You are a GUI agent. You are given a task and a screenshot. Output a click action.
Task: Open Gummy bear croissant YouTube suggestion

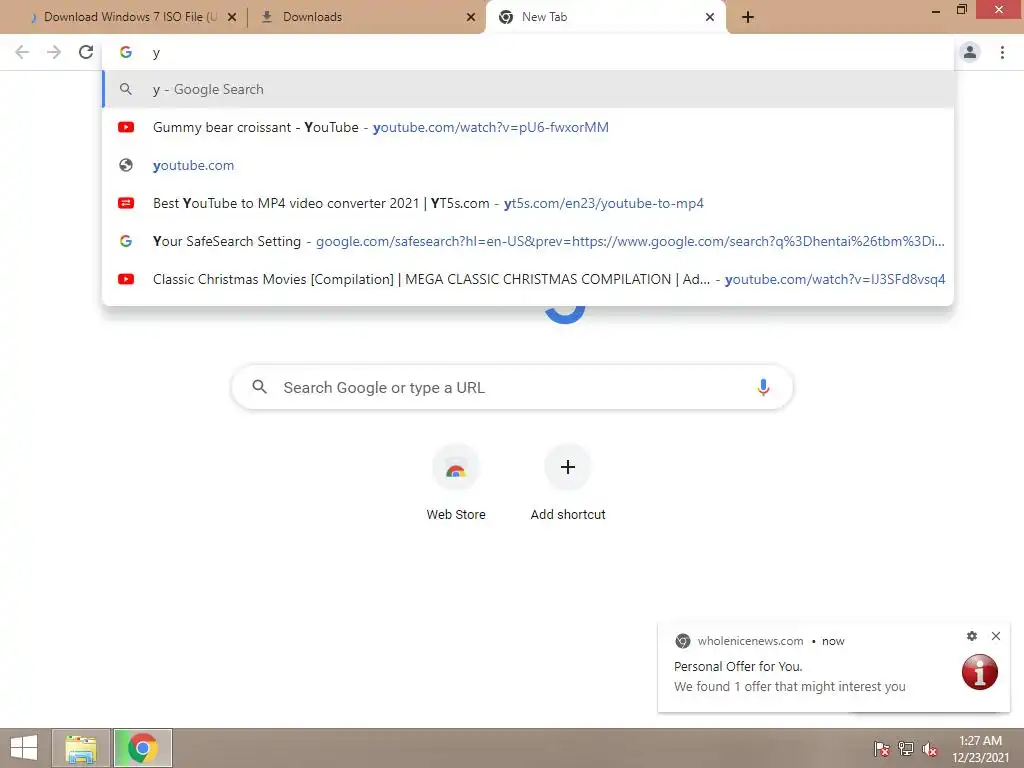click(528, 127)
